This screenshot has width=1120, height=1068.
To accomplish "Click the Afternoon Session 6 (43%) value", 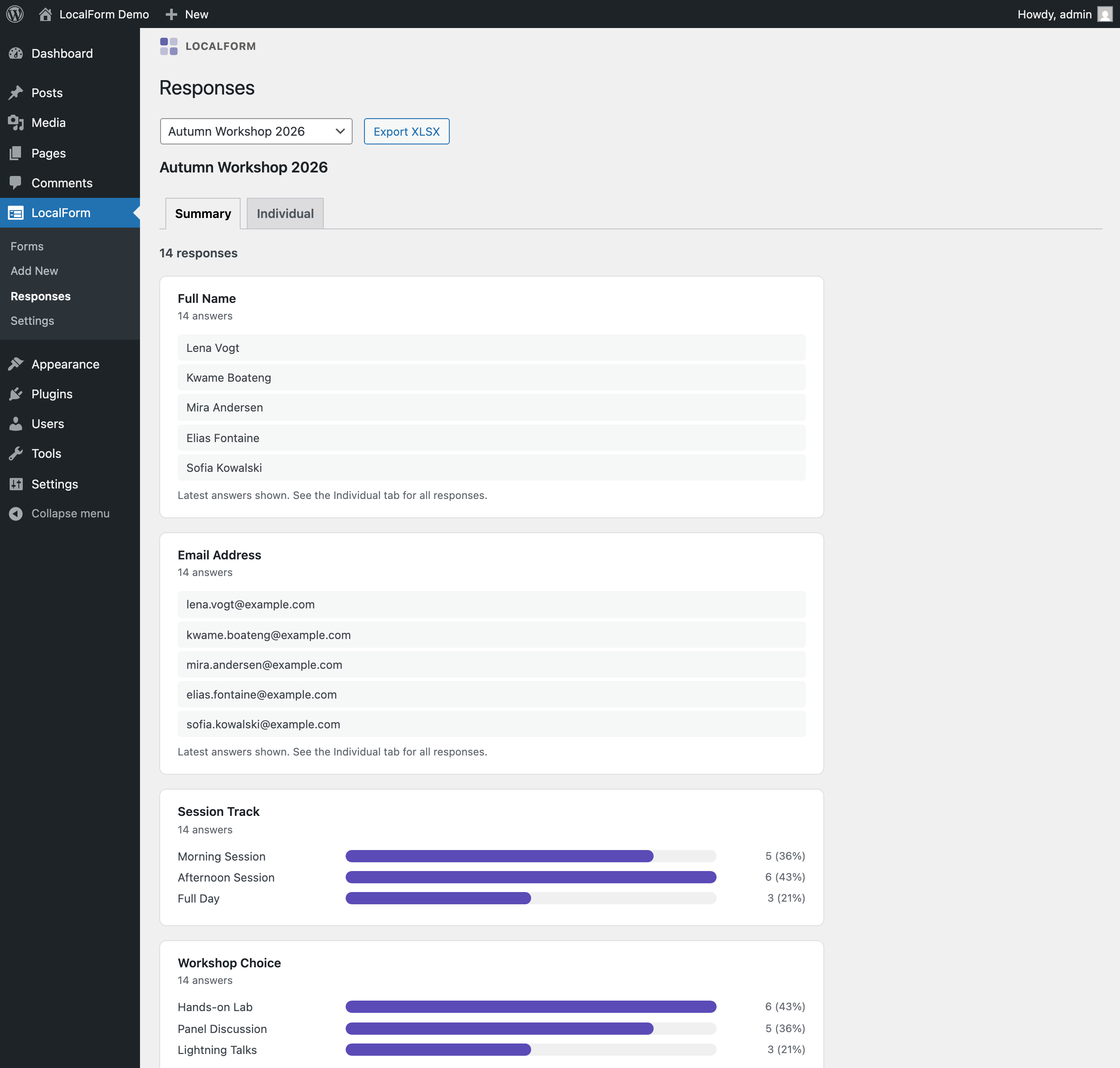I will point(785,877).
